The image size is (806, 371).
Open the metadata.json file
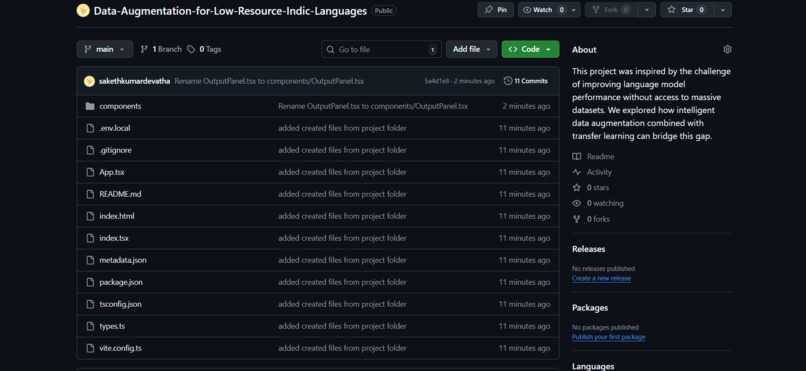click(x=123, y=261)
